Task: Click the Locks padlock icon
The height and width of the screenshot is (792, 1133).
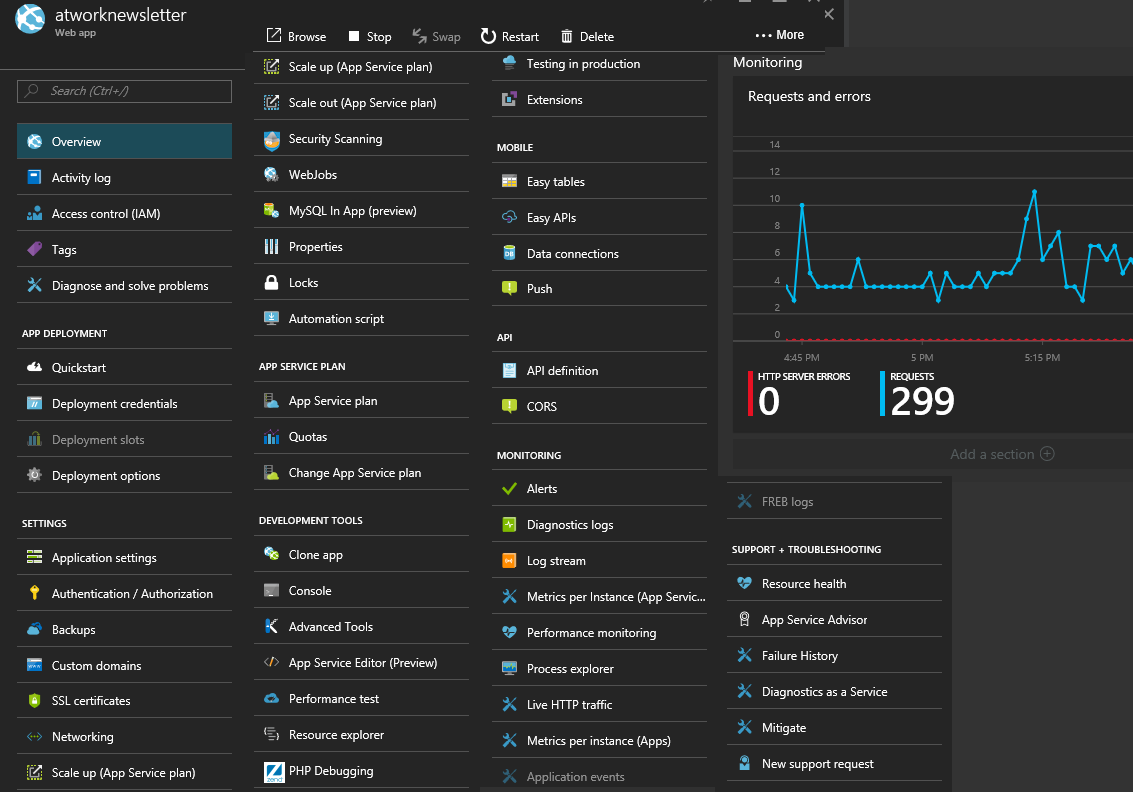Action: [271, 283]
